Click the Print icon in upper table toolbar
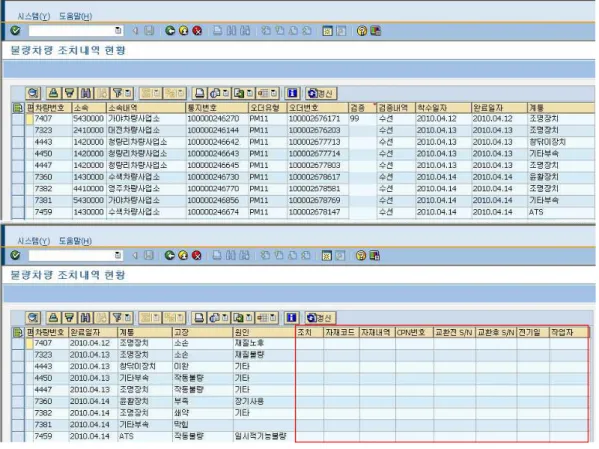 [x=199, y=93]
